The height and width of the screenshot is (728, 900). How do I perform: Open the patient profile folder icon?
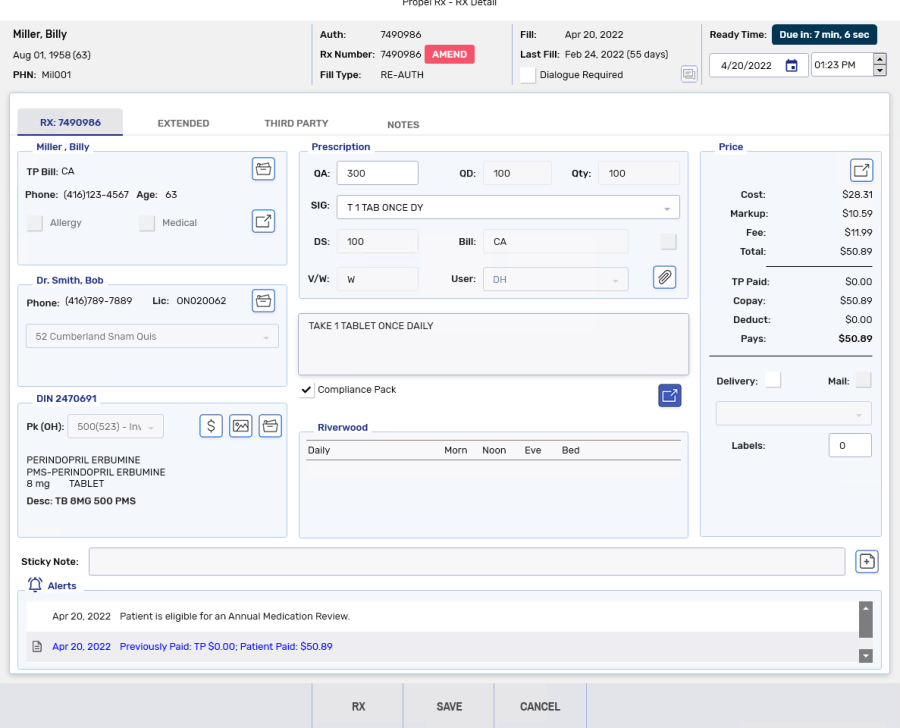(x=263, y=168)
